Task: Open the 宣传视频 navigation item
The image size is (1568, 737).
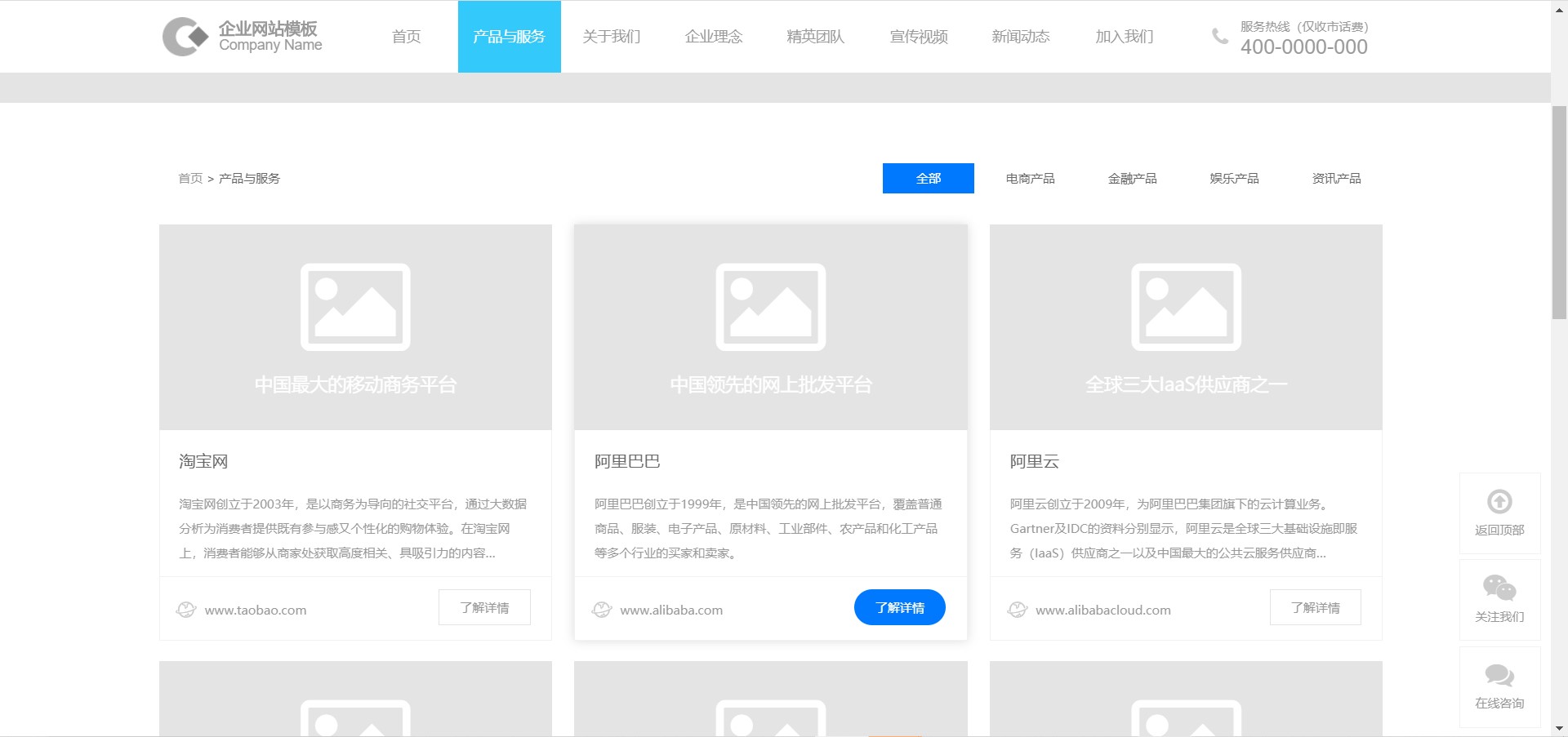Action: (919, 37)
